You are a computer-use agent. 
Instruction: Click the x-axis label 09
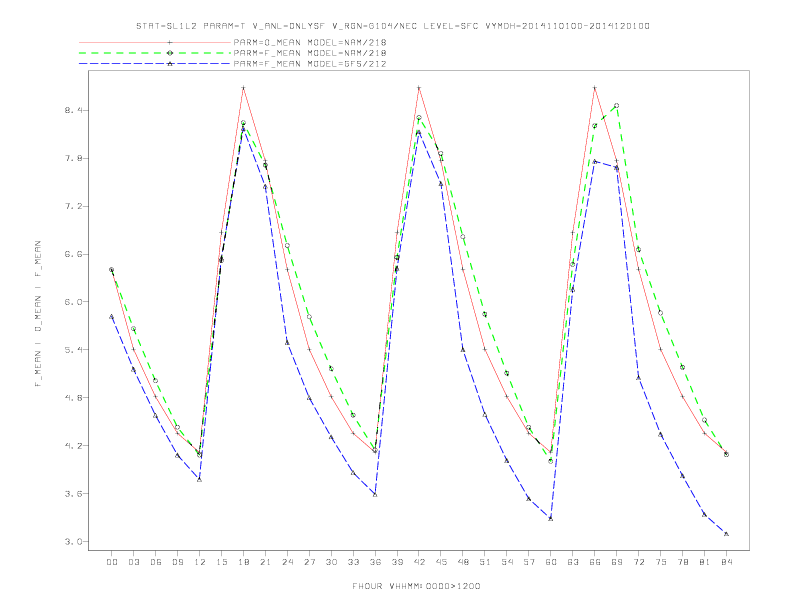pyautogui.click(x=177, y=562)
